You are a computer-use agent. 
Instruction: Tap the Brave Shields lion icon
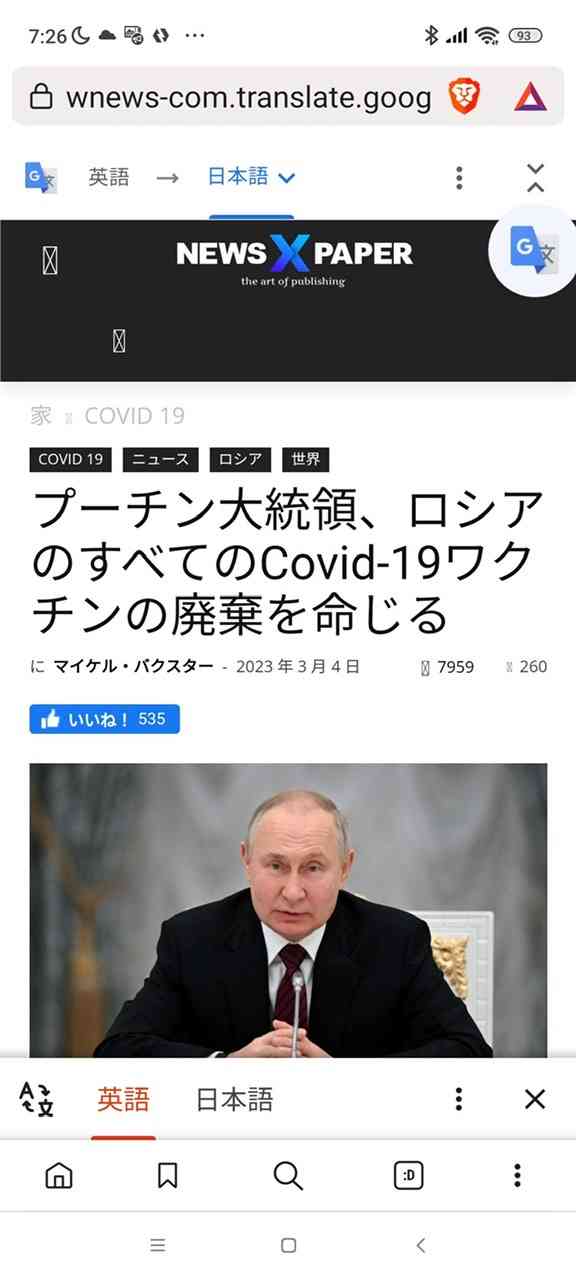[x=464, y=96]
